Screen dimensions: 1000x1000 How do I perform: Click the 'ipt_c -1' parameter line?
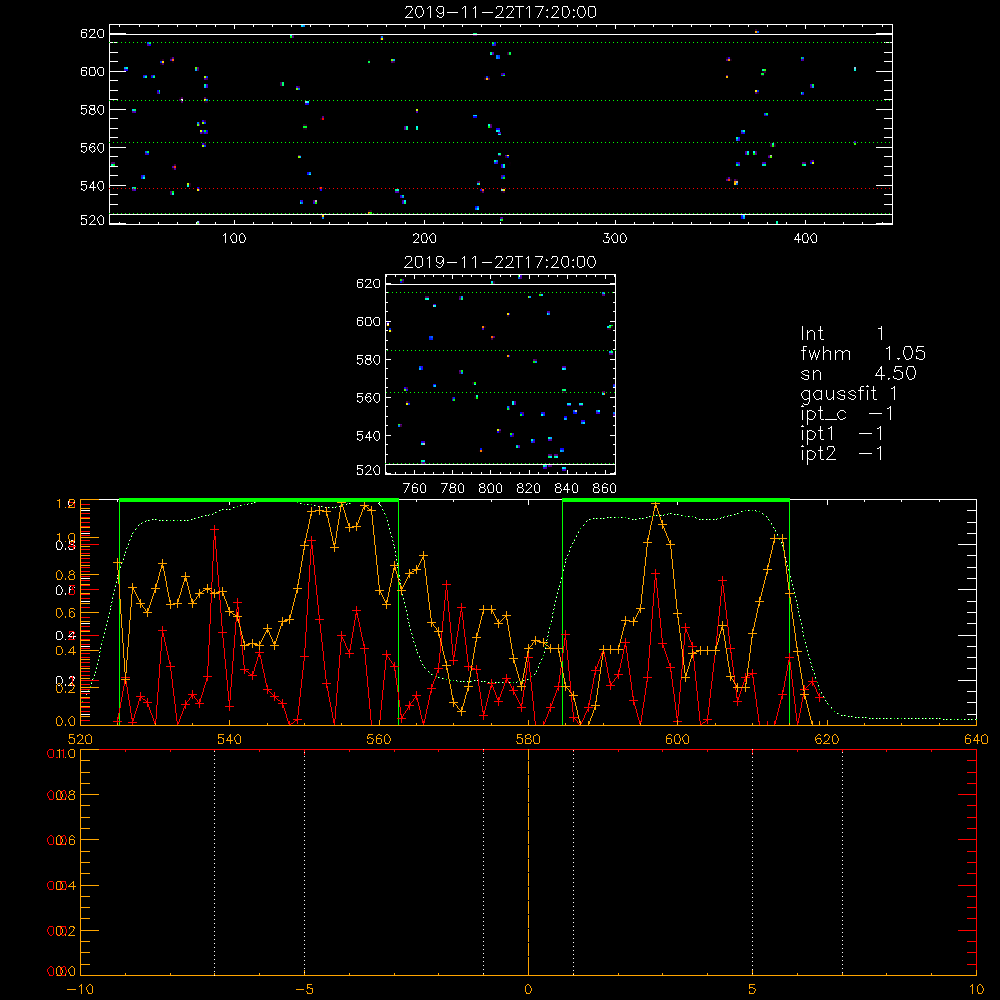[x=847, y=415]
